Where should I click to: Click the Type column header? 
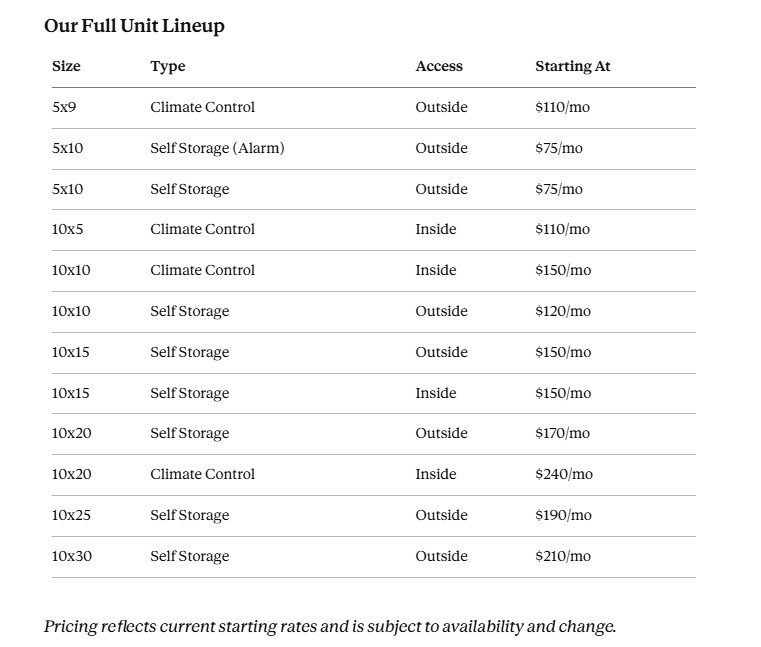click(168, 66)
